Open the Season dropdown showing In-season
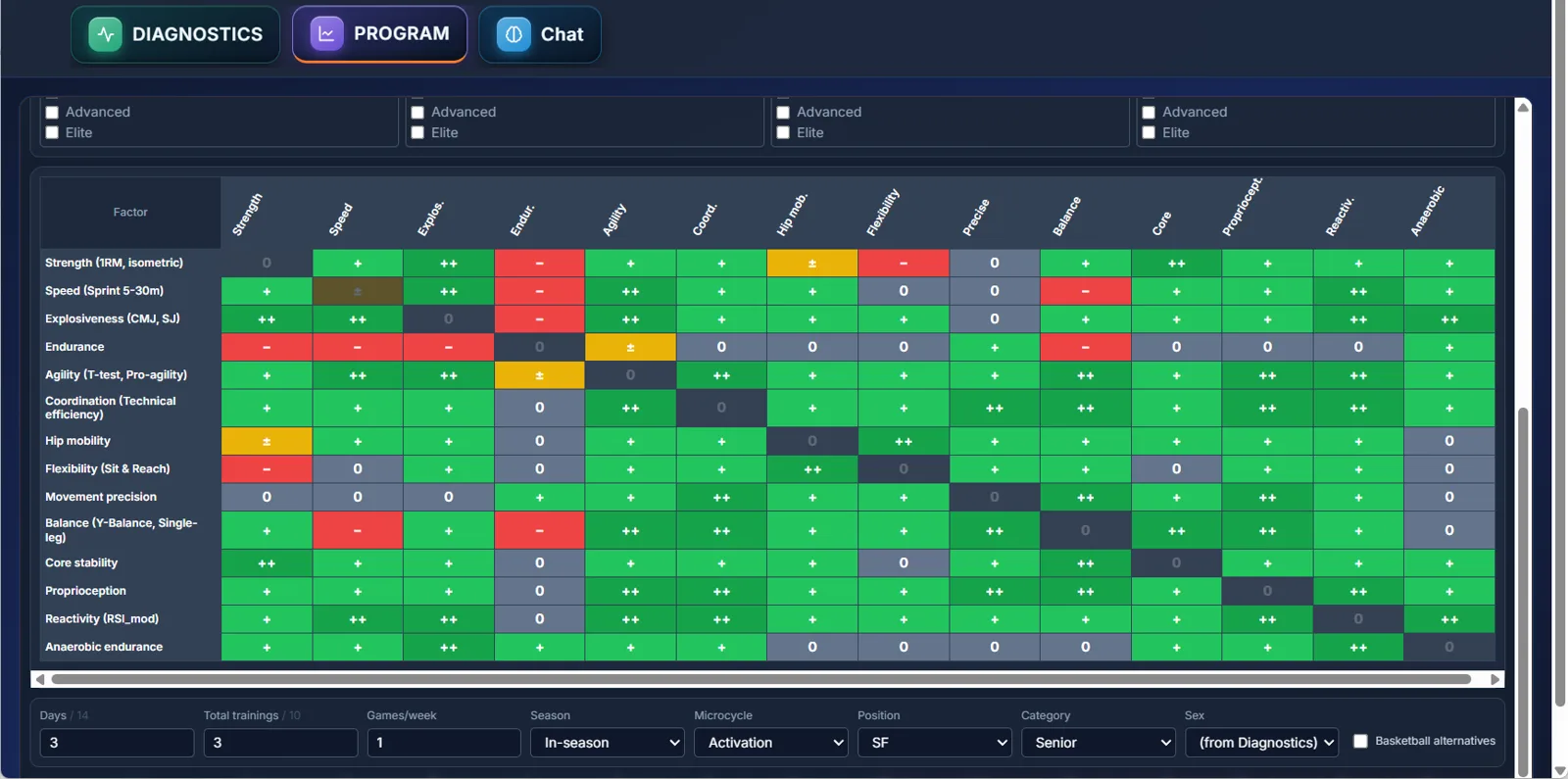The image size is (1568, 779). 608,743
